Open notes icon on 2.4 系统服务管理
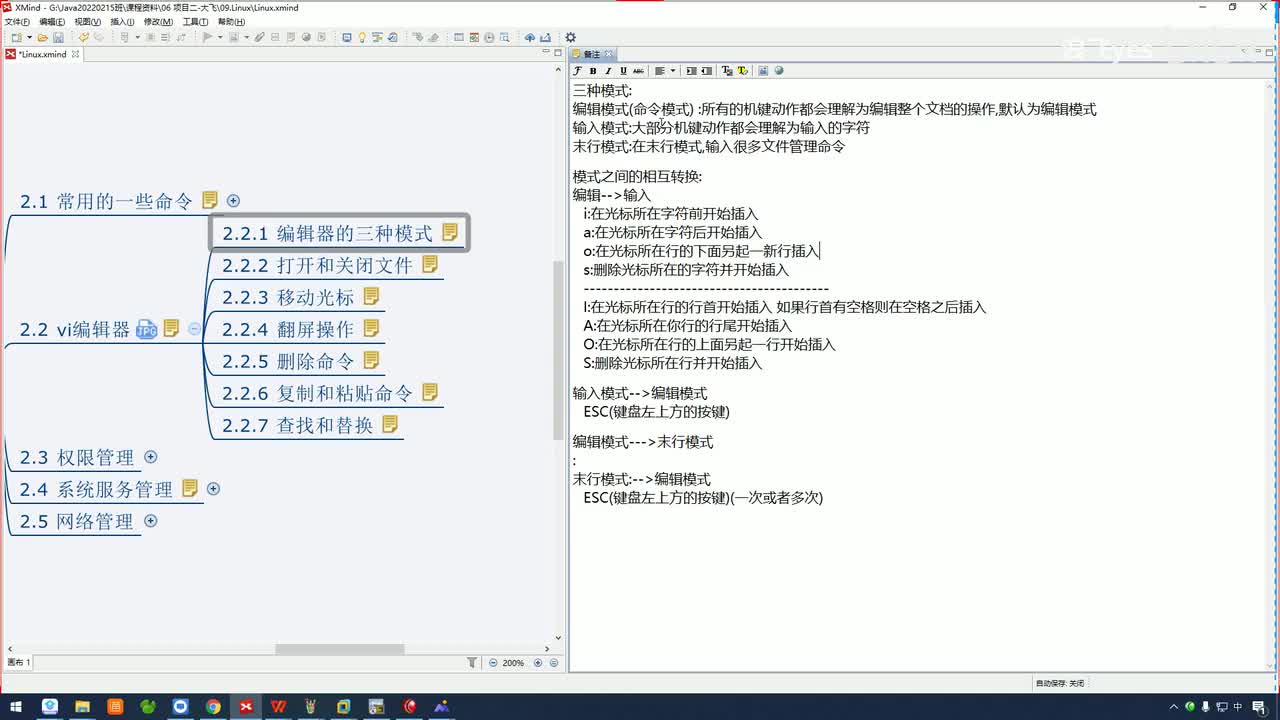 [190, 488]
